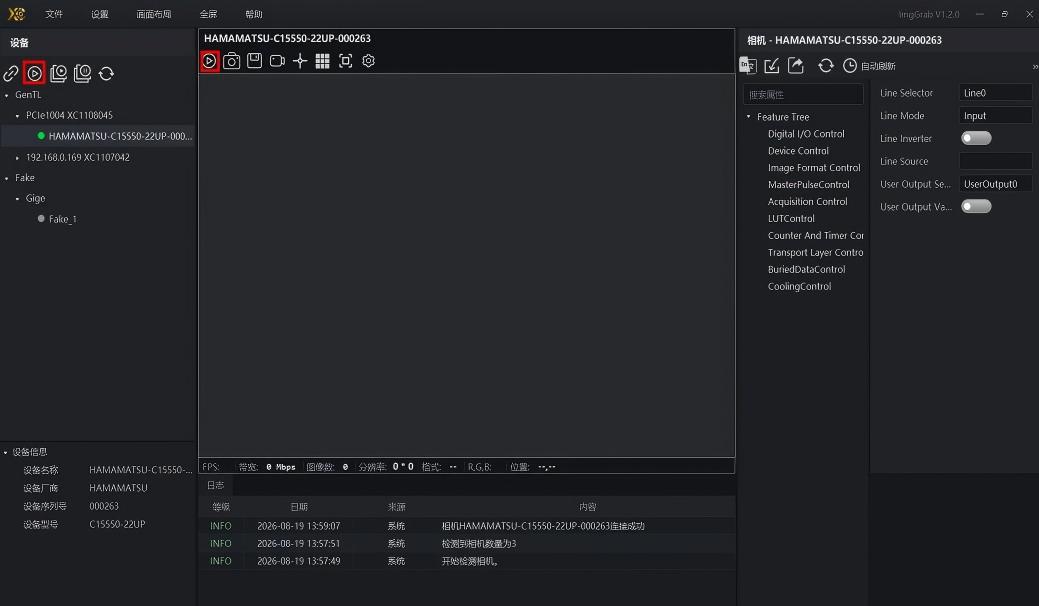This screenshot has height=606, width=1039.
Task: Collapse the Gige tree node
Action: pyautogui.click(x=17, y=199)
